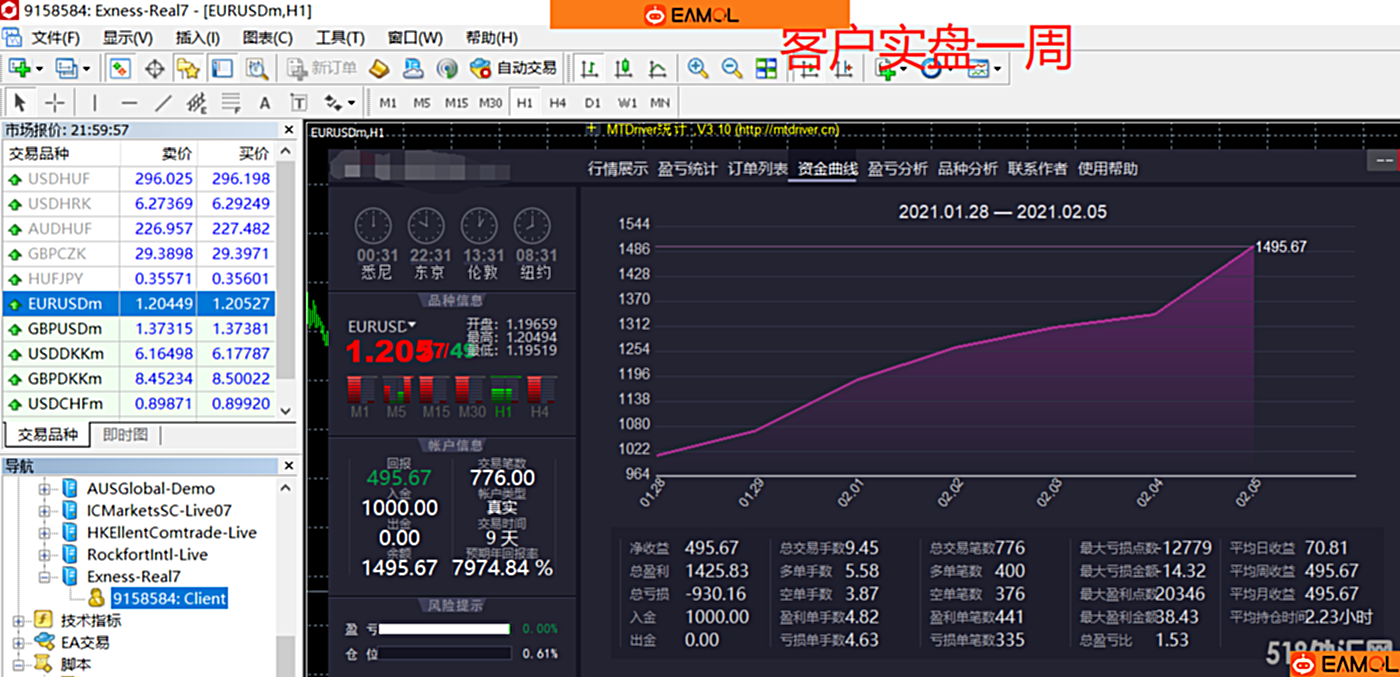Expand the RockfortIntl-Live tree node
The height and width of the screenshot is (677, 1400).
tap(44, 554)
